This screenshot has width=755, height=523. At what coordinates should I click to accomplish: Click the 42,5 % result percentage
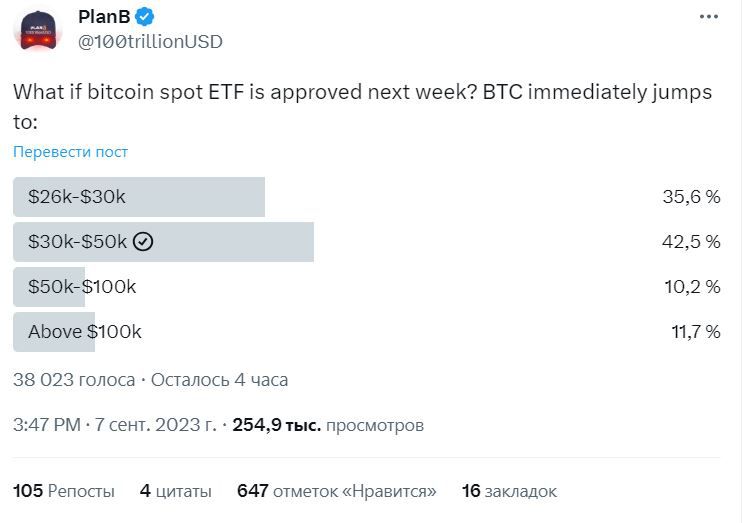click(x=691, y=242)
